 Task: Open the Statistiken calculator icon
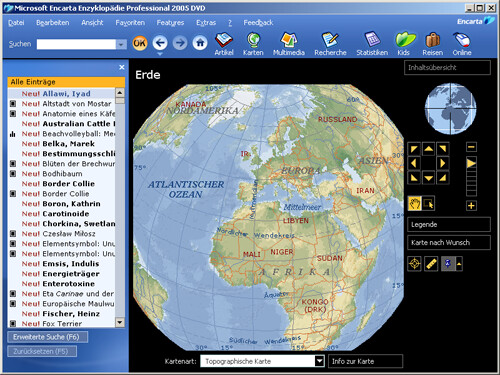click(372, 44)
